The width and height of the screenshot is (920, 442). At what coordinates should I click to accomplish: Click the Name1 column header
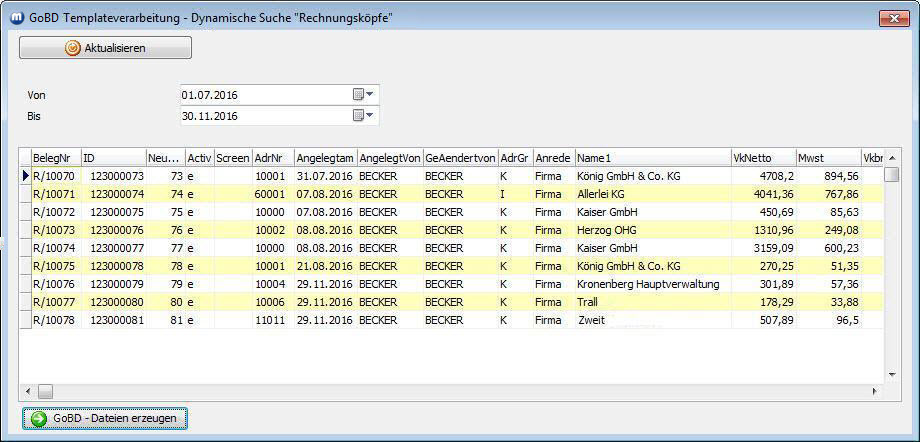[650, 158]
